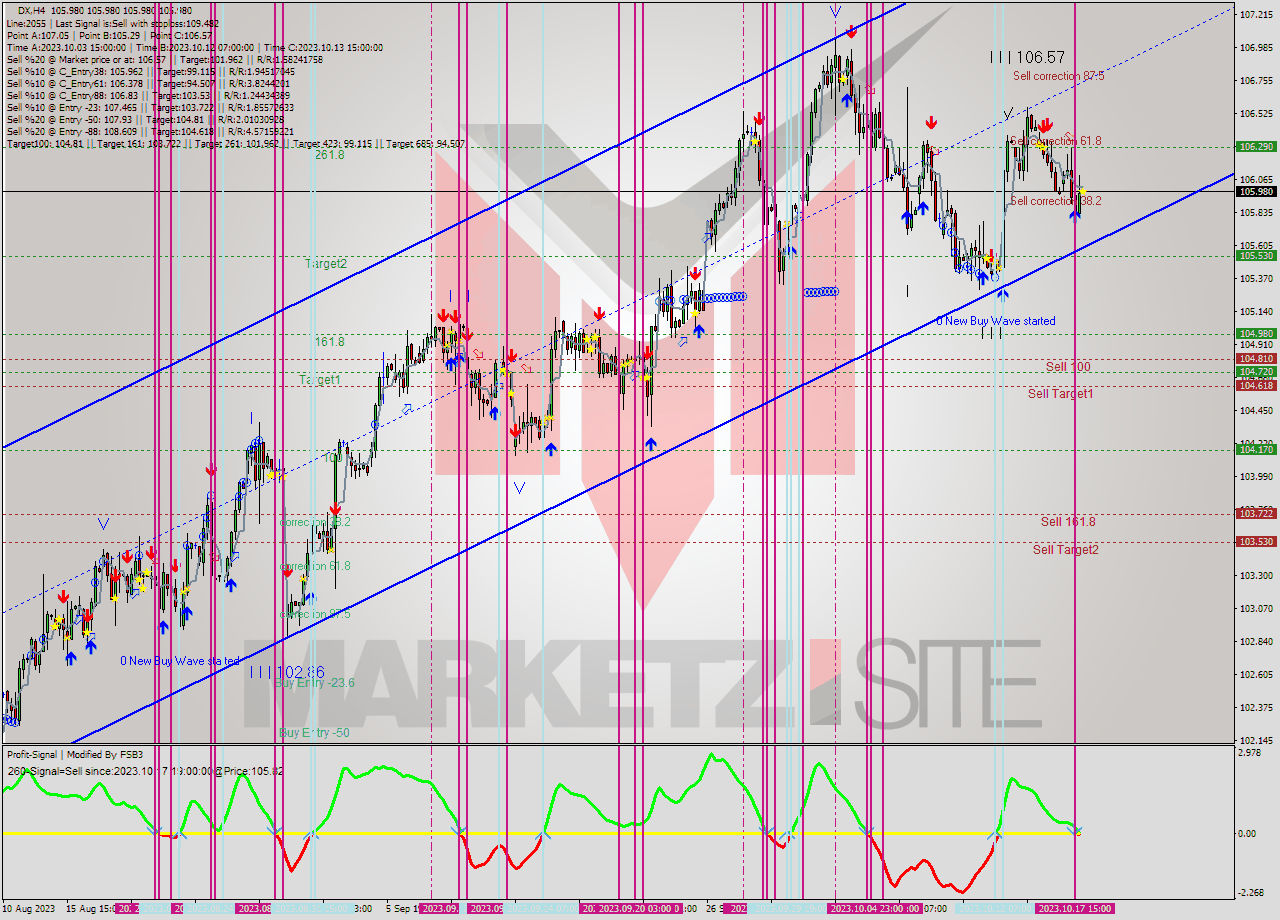1280x920 pixels.
Task: Select the red 103.722 price tag
Action: pos(1256,513)
